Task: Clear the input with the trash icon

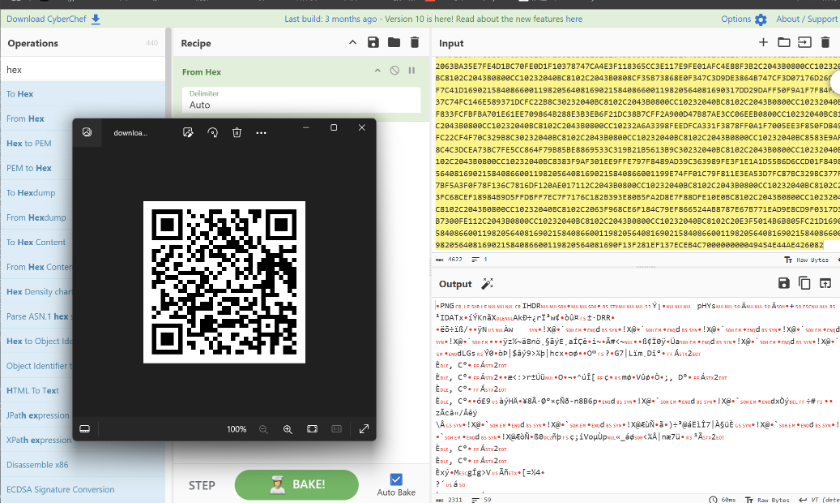Action: point(826,42)
